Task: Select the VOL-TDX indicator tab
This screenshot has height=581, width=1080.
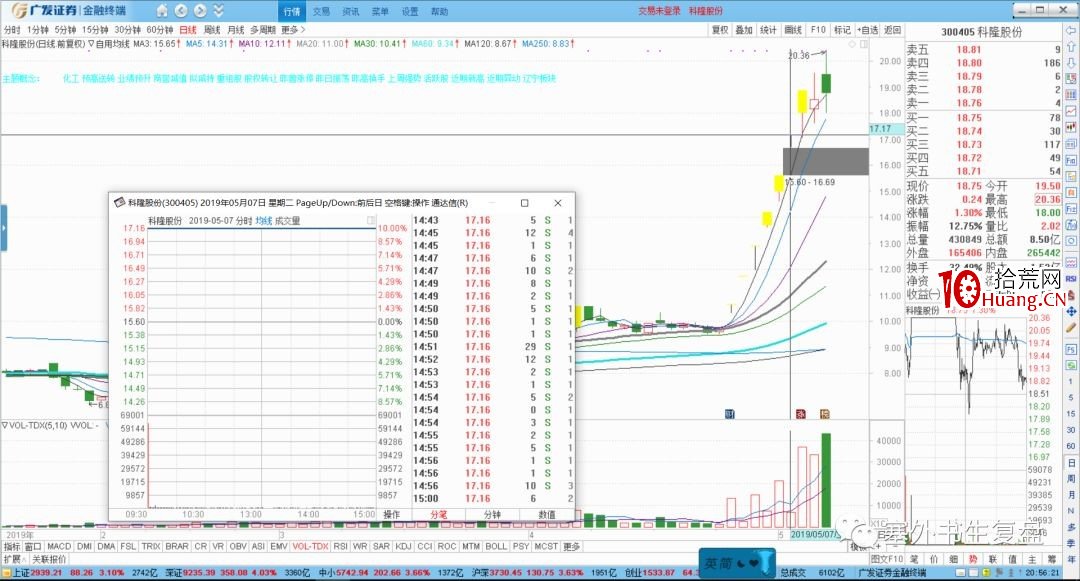Action: (310, 546)
